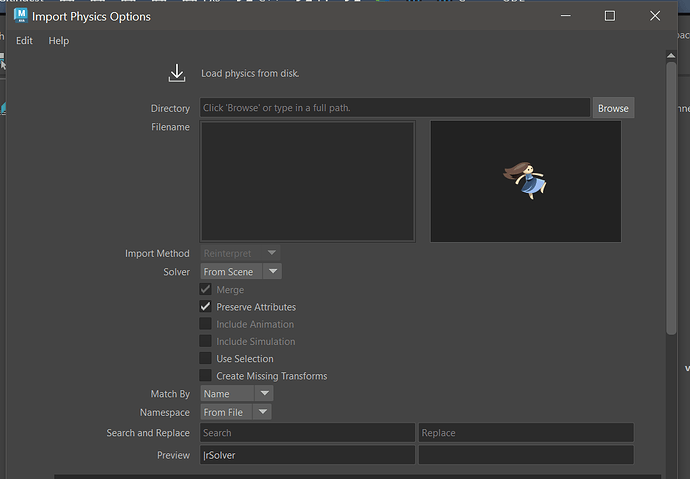Open the Edit menu
The image size is (690, 479).
tap(24, 41)
